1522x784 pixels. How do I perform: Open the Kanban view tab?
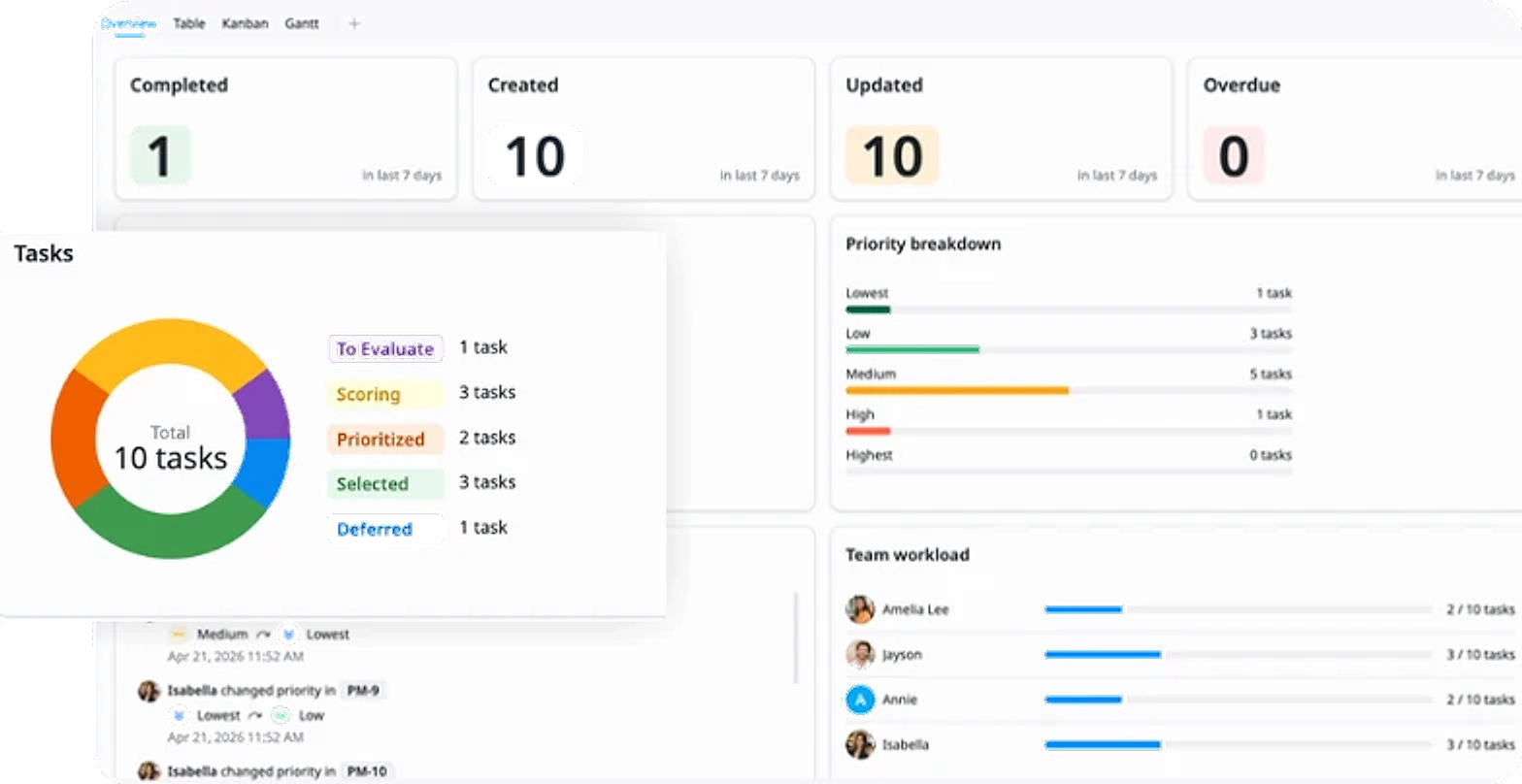[x=245, y=23]
